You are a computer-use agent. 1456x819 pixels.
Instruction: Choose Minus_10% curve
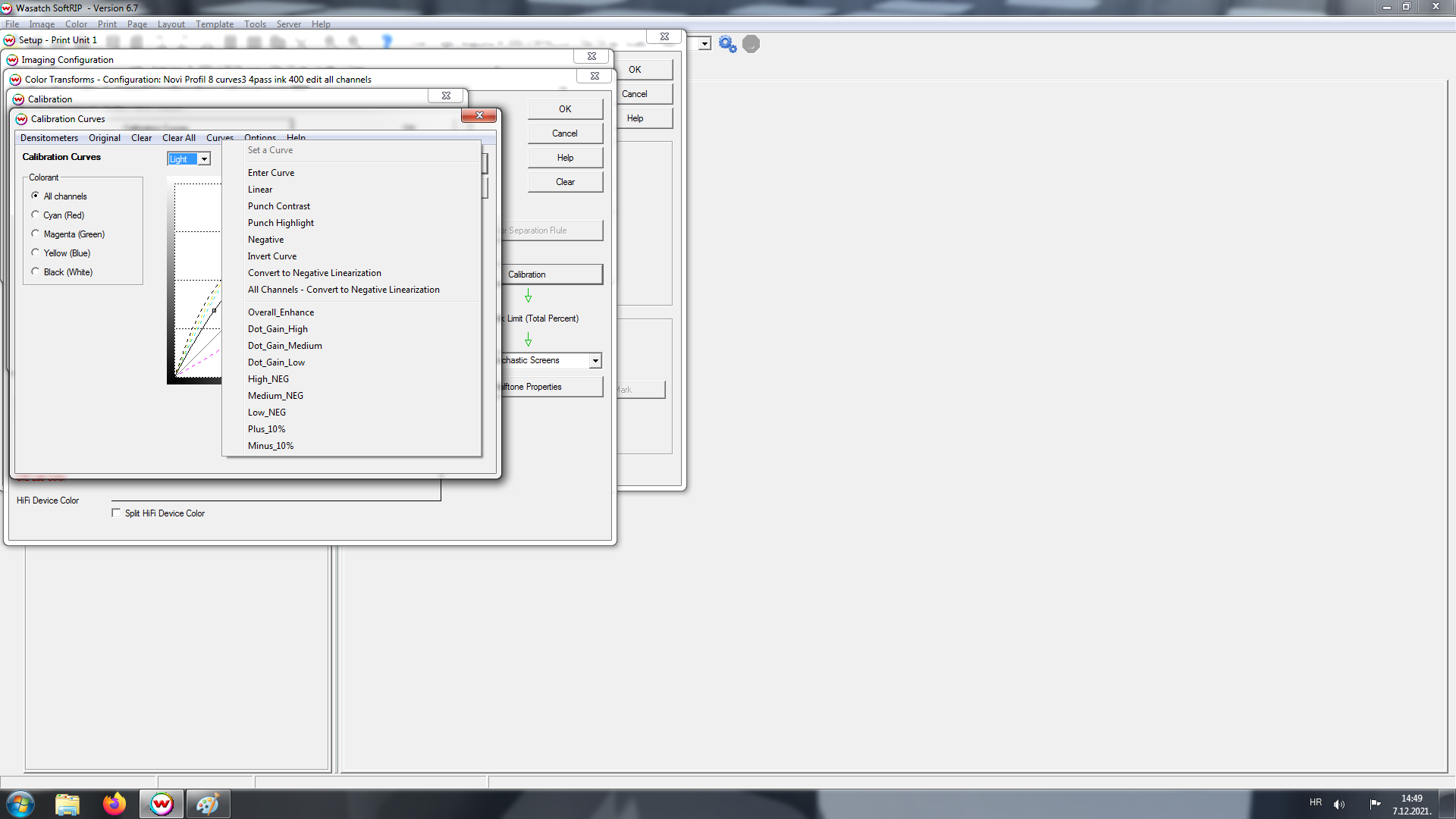352,446
